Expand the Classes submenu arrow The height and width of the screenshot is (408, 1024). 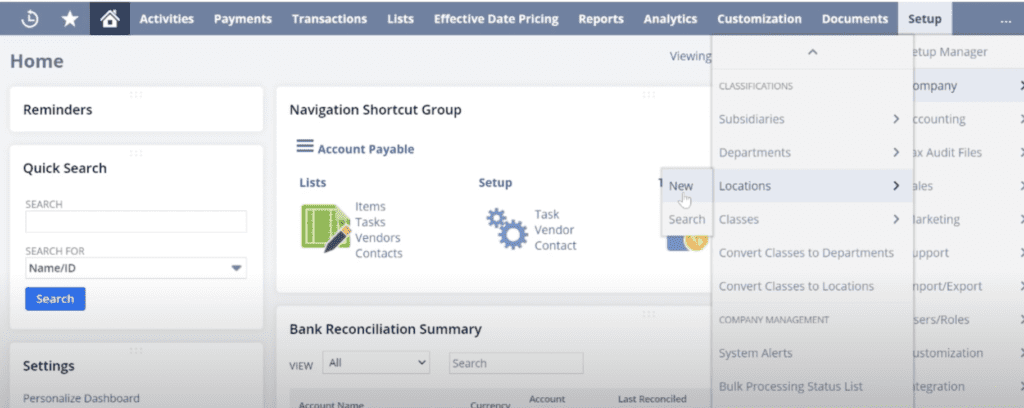(896, 219)
